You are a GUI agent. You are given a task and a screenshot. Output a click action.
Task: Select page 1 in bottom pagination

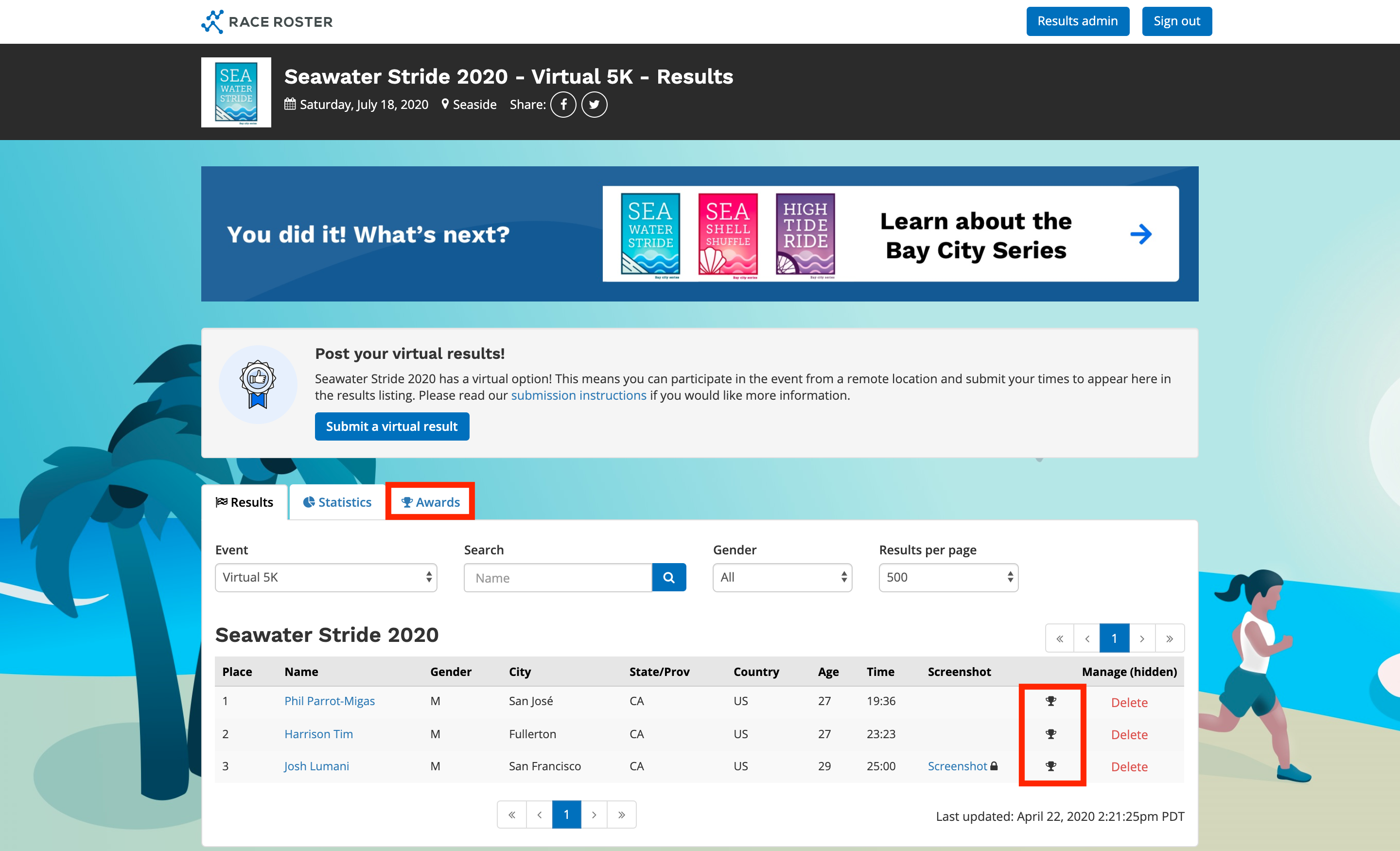(x=566, y=815)
